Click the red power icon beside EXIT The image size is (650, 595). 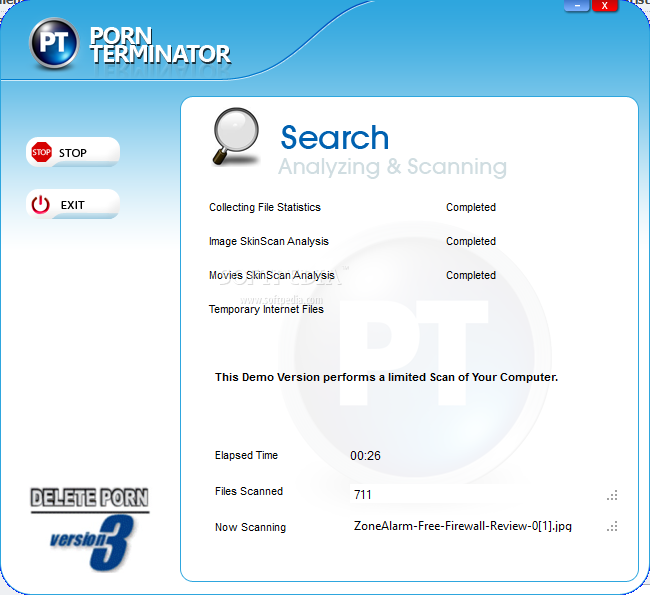pos(41,204)
